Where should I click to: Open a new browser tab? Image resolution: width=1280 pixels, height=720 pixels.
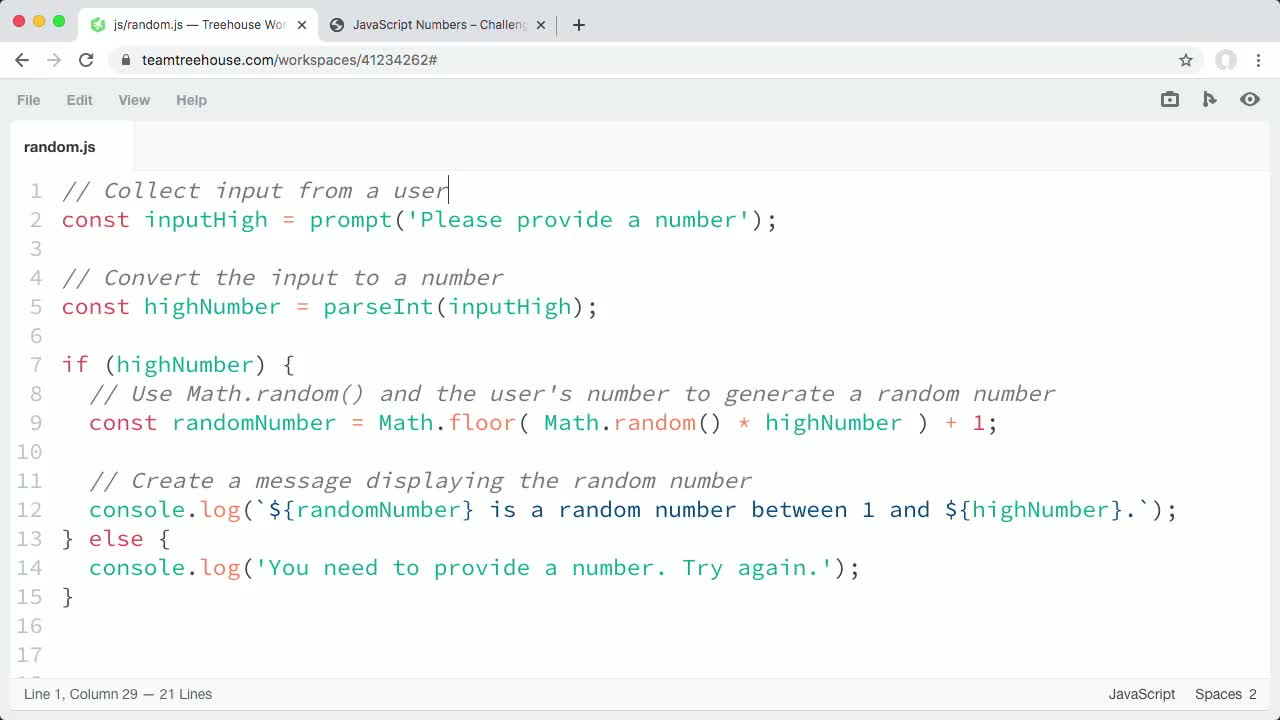579,25
